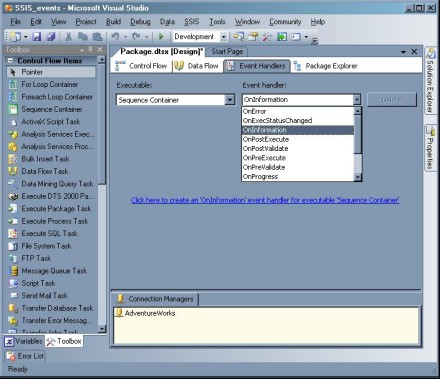This screenshot has width=440, height=379.
Task: Click the Paste toolbar icon
Action: (97, 37)
